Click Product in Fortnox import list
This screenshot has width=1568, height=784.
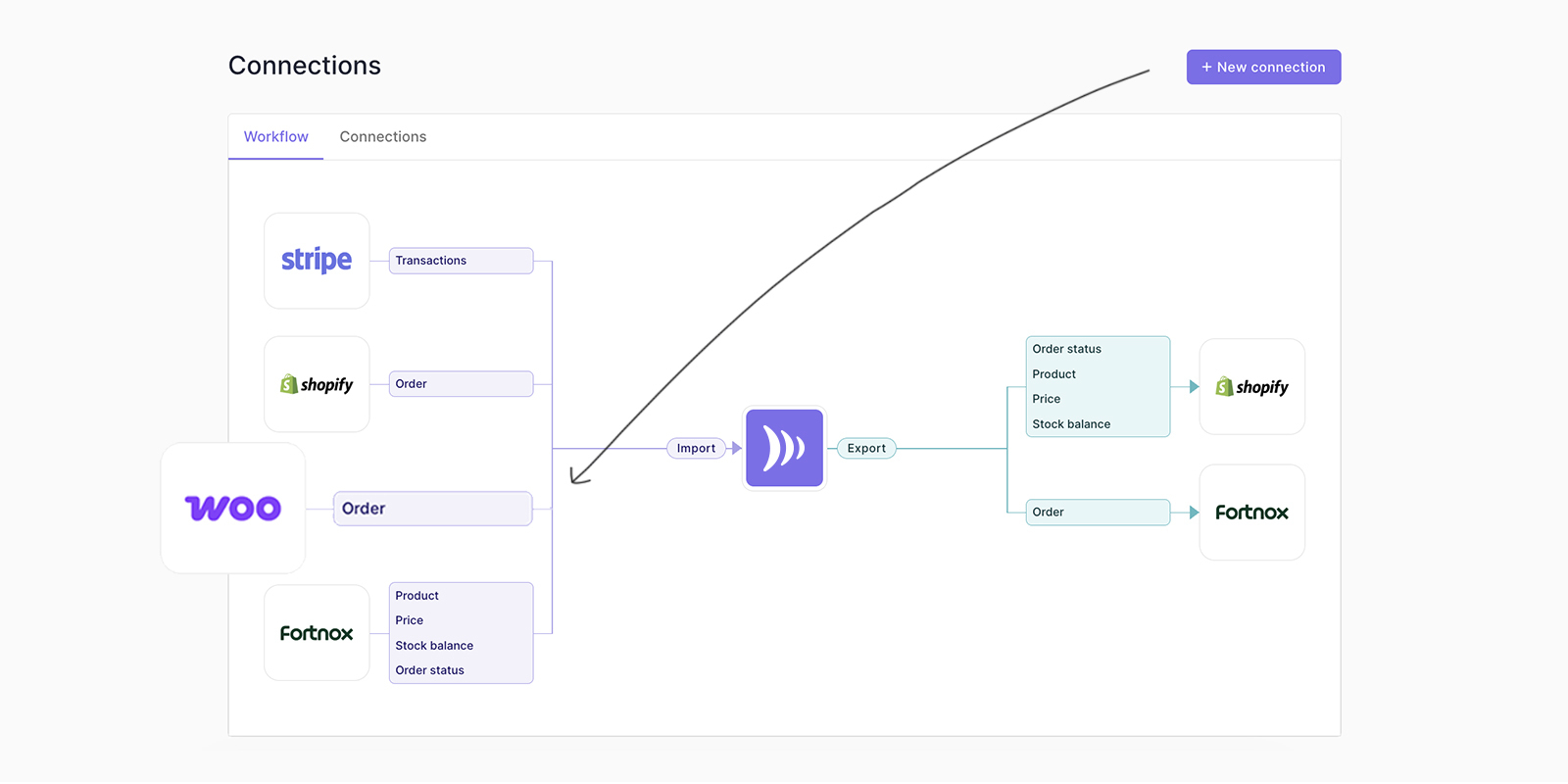416,596
